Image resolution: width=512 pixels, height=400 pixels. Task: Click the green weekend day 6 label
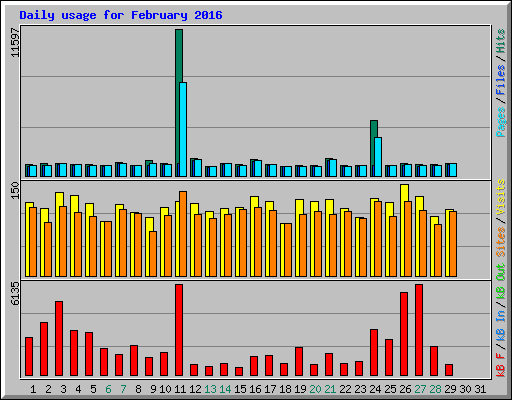[108, 389]
